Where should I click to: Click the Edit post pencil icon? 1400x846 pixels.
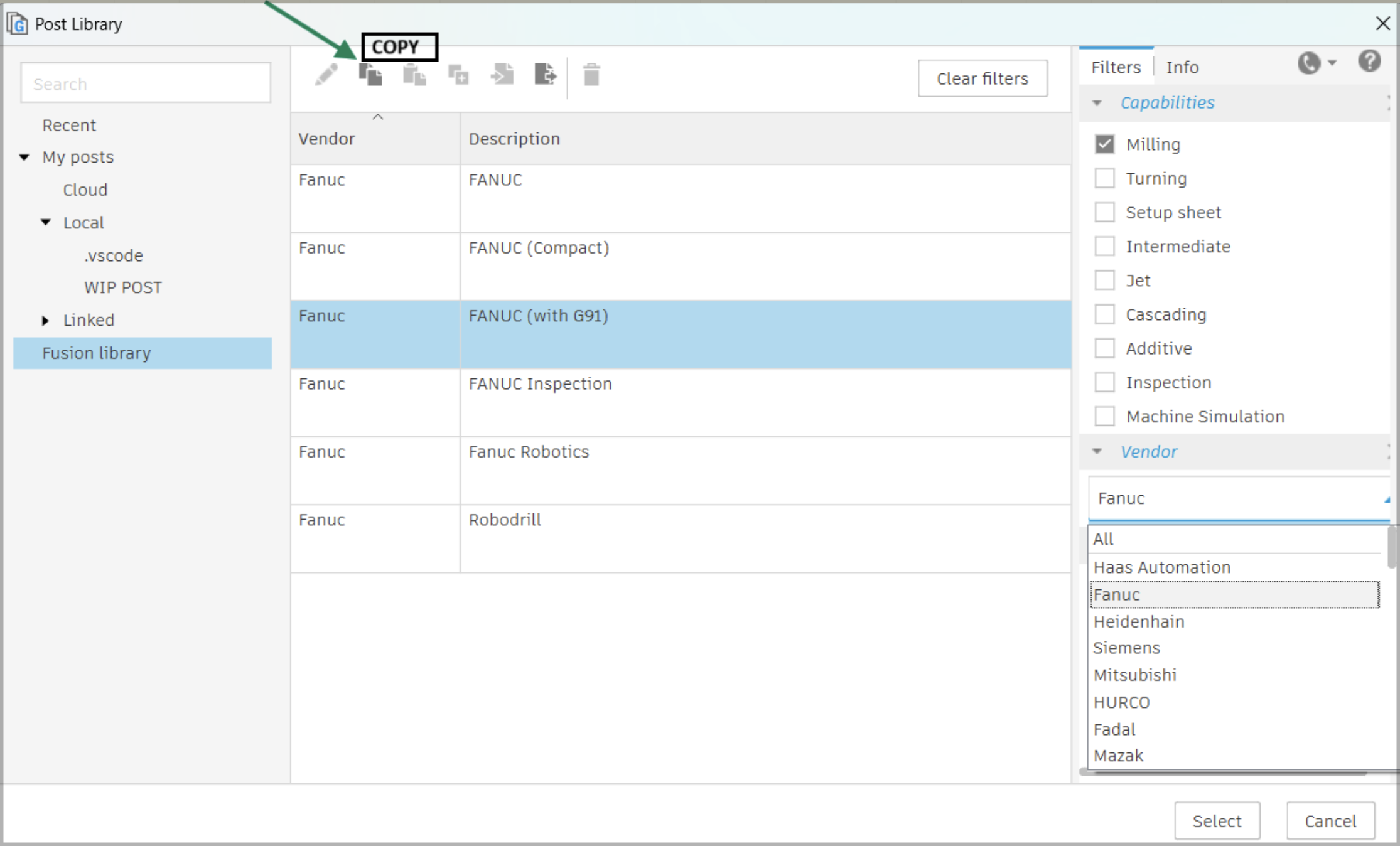click(x=326, y=75)
